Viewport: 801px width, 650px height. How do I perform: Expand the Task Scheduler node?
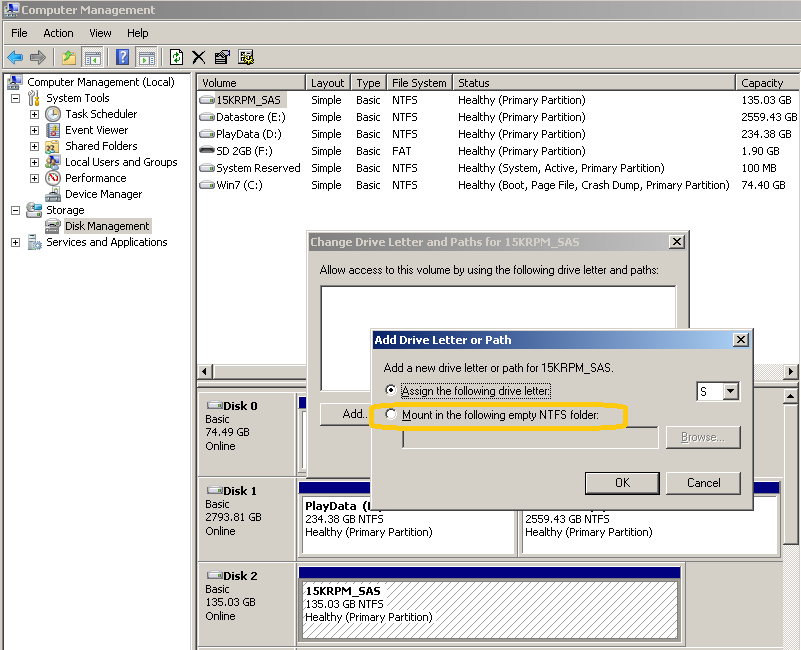(x=34, y=114)
